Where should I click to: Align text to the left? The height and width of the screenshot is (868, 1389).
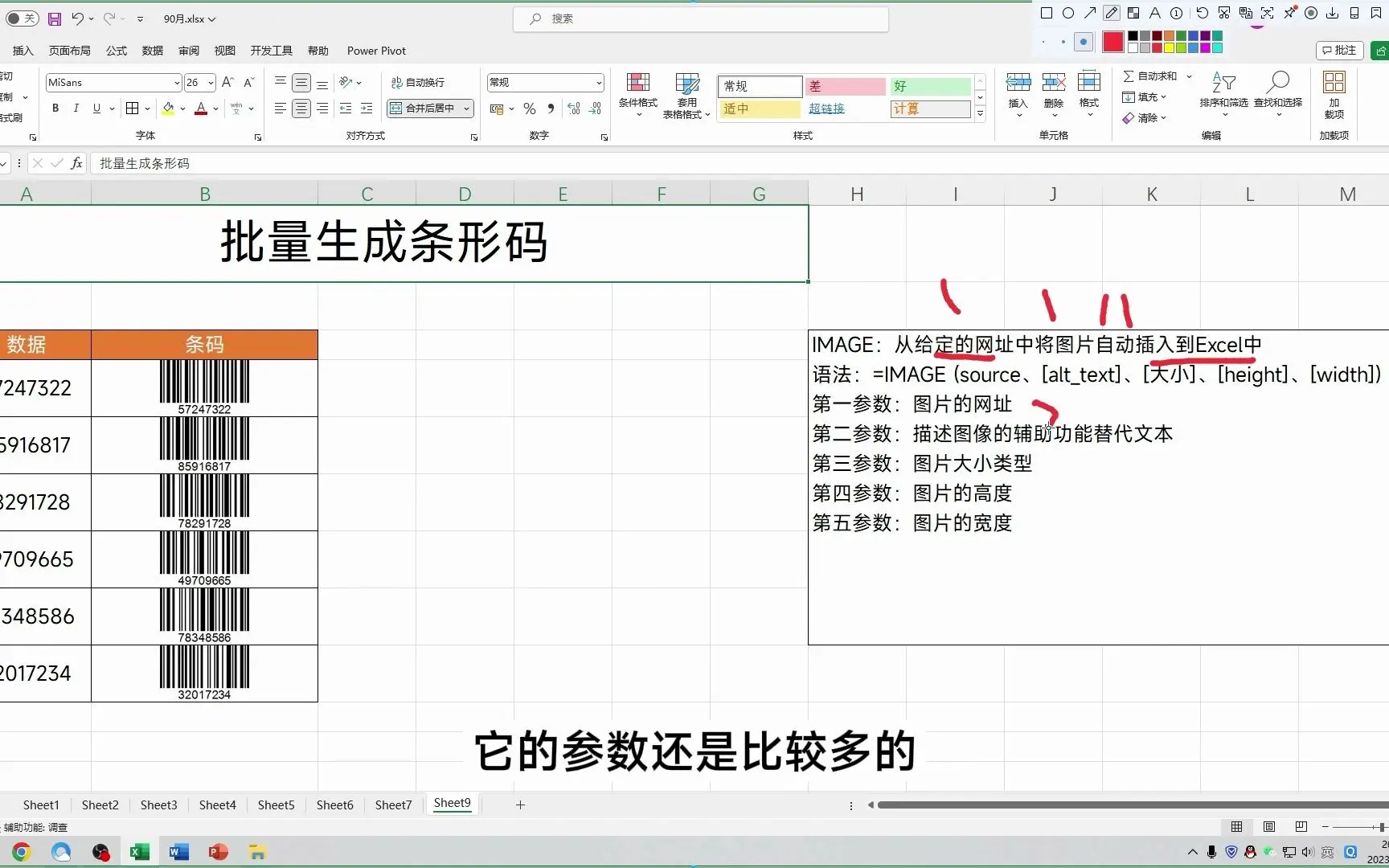[x=280, y=108]
